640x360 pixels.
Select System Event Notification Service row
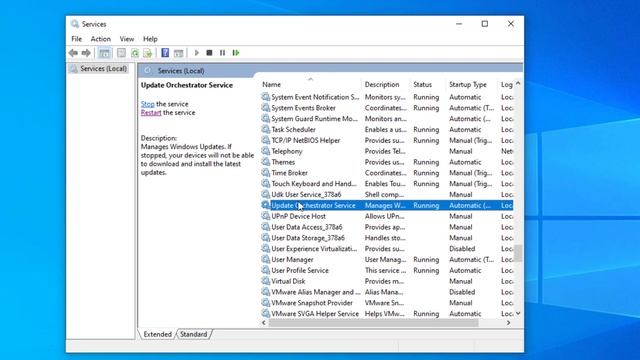[x=387, y=97]
